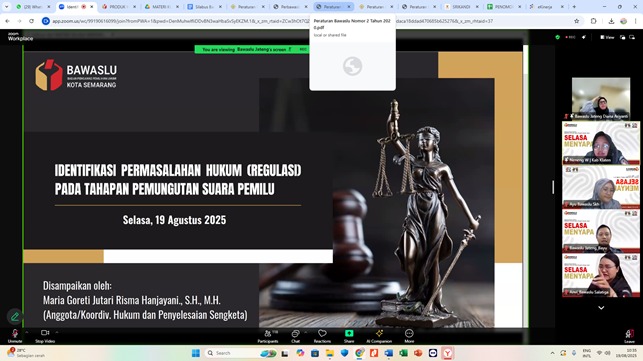Expand video options arrow beside Stop Video
The image size is (643, 361).
(x=57, y=332)
